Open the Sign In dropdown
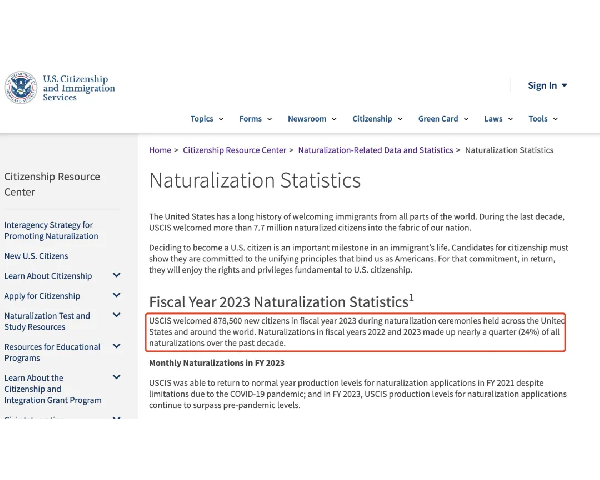 pos(547,85)
